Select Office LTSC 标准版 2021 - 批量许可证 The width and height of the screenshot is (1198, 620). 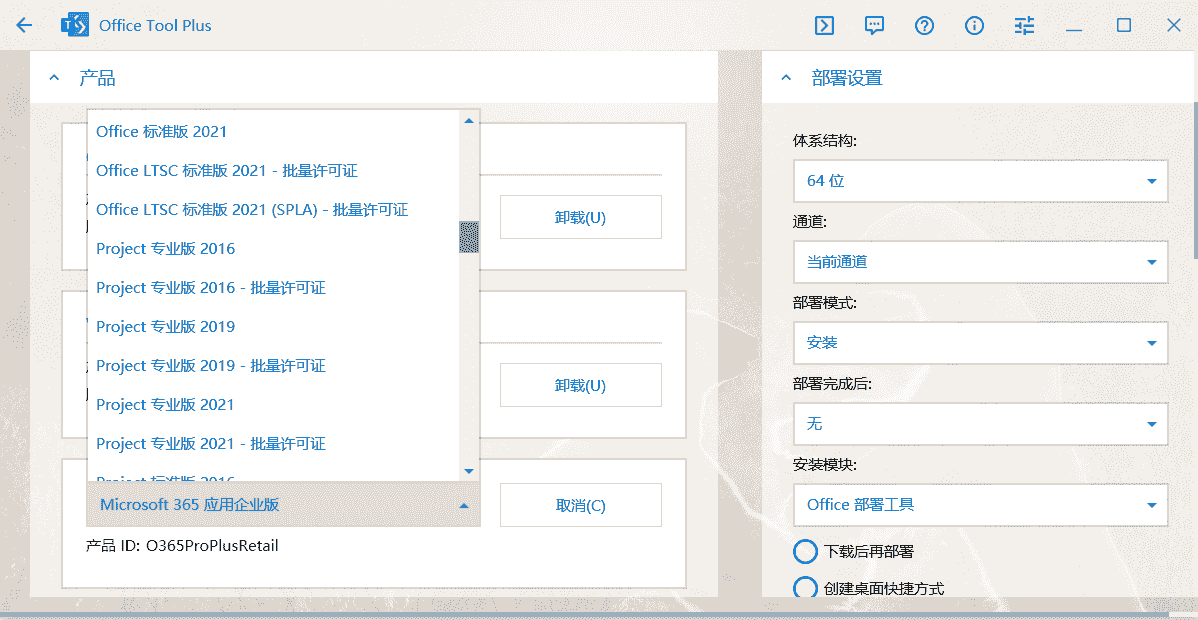click(273, 170)
